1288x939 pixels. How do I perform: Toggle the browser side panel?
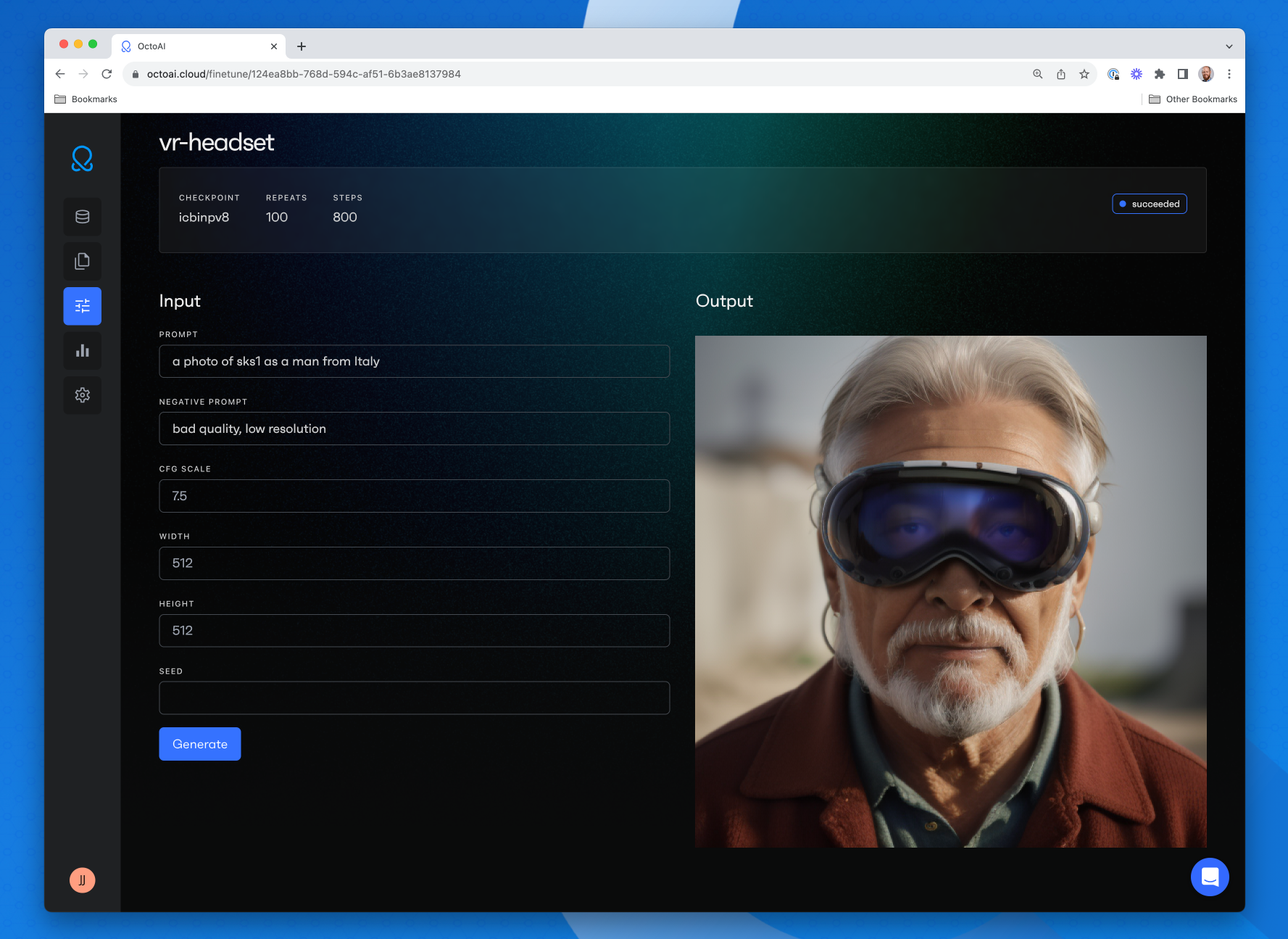1182,74
